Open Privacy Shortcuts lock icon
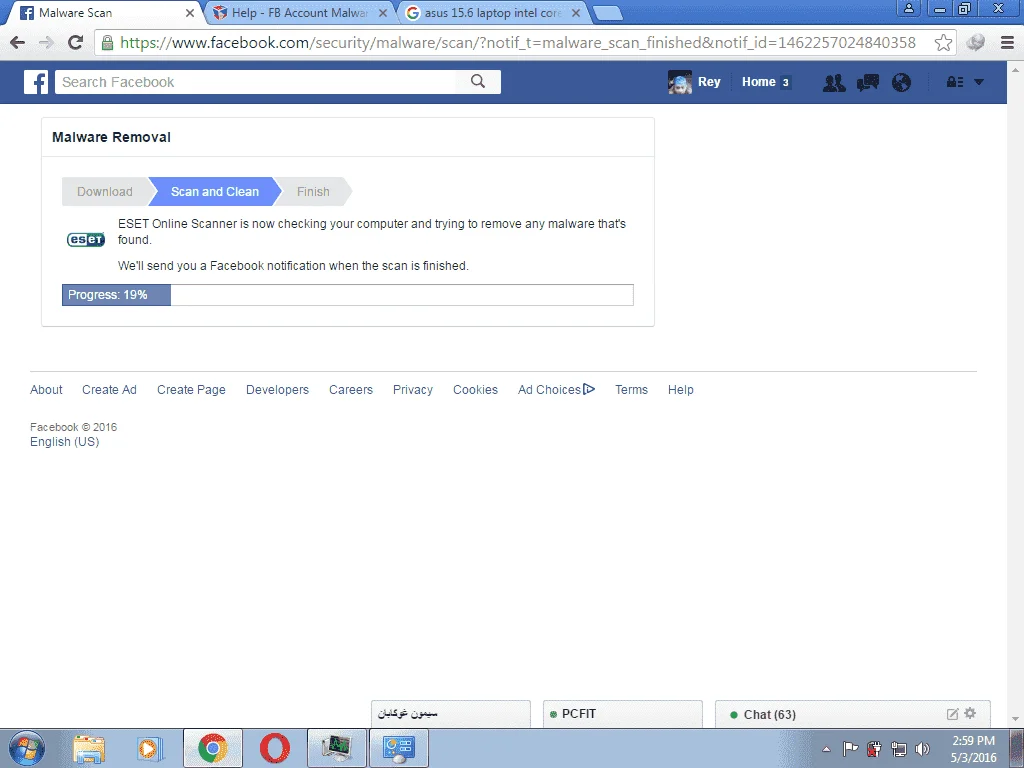 [955, 82]
